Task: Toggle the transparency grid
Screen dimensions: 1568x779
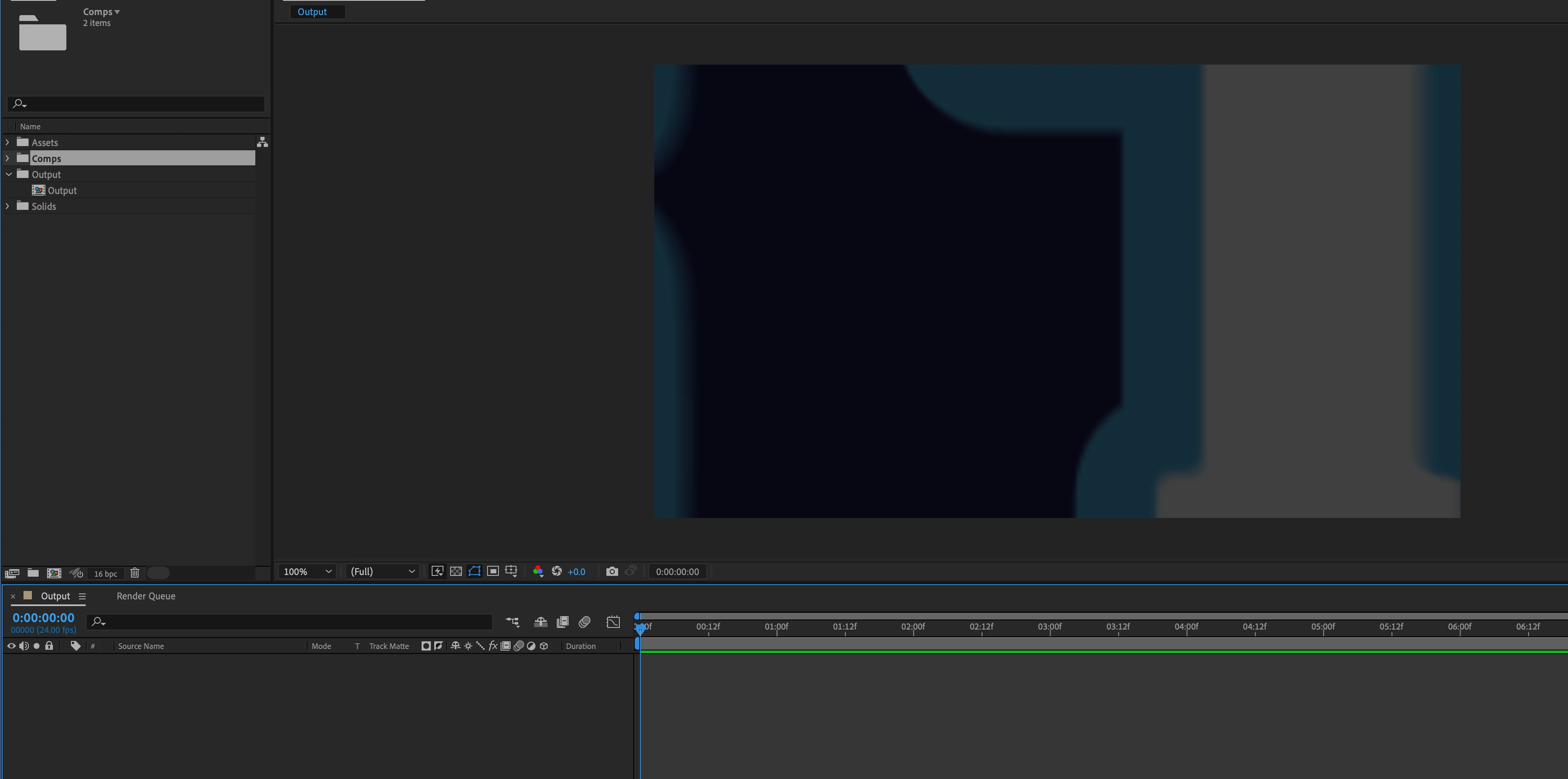Action: [456, 572]
